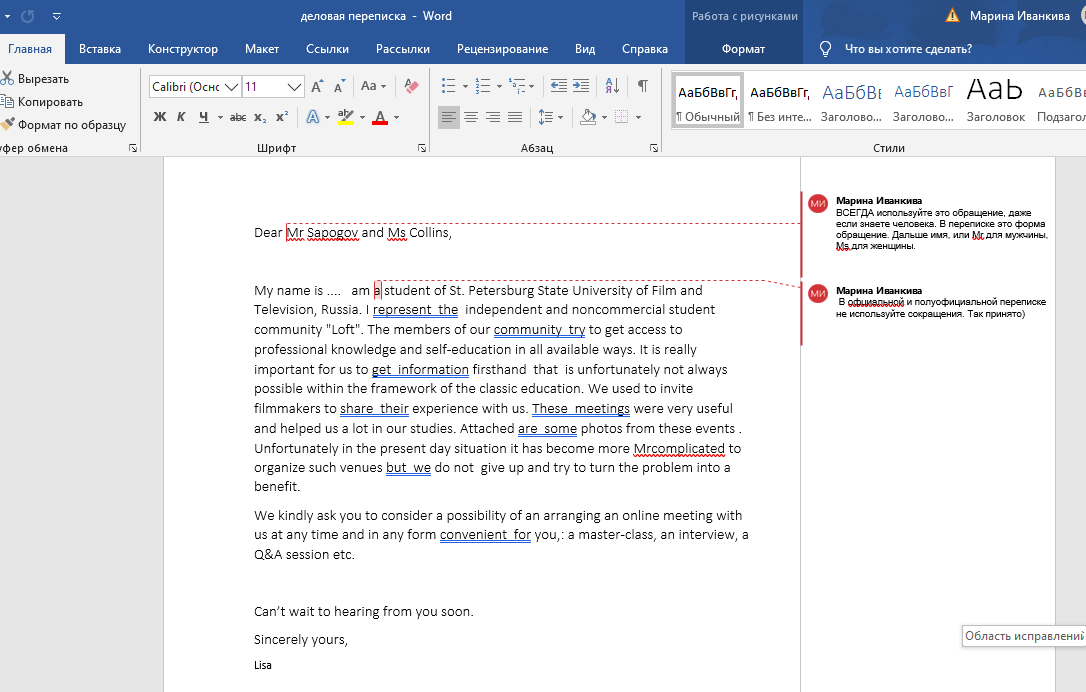Click the 'Что вы хотите сделать?' search box
The height and width of the screenshot is (692, 1086).
(908, 49)
